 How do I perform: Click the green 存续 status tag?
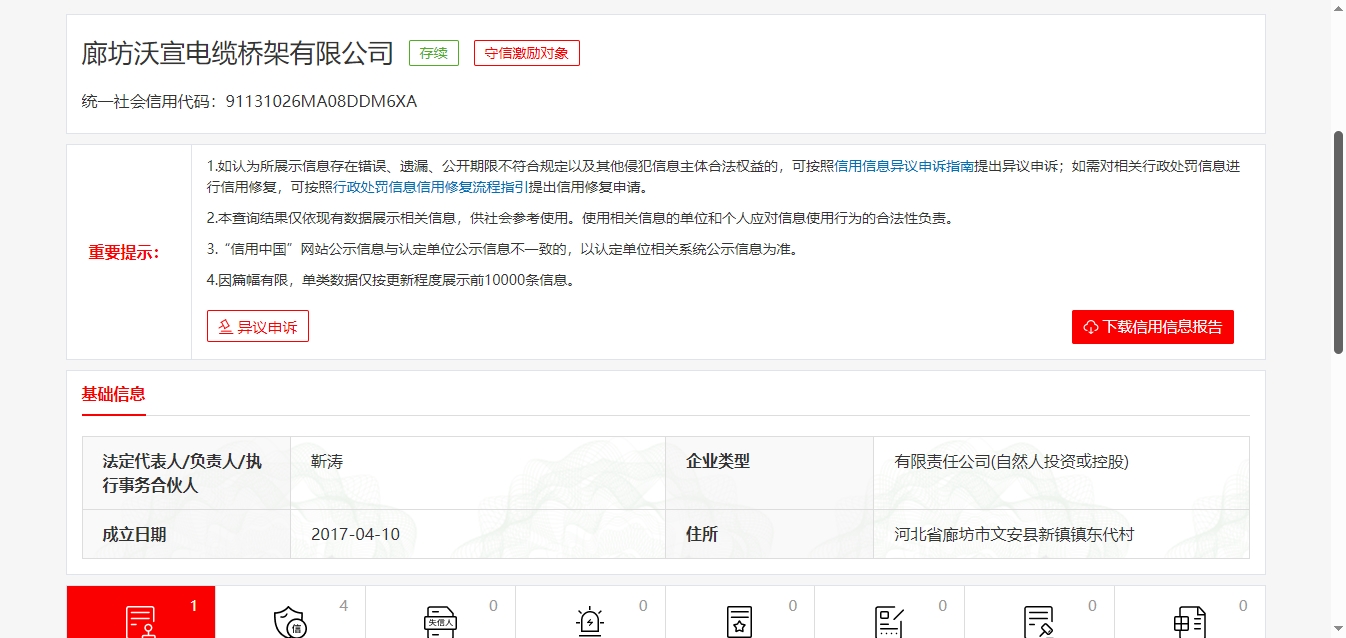(x=434, y=53)
